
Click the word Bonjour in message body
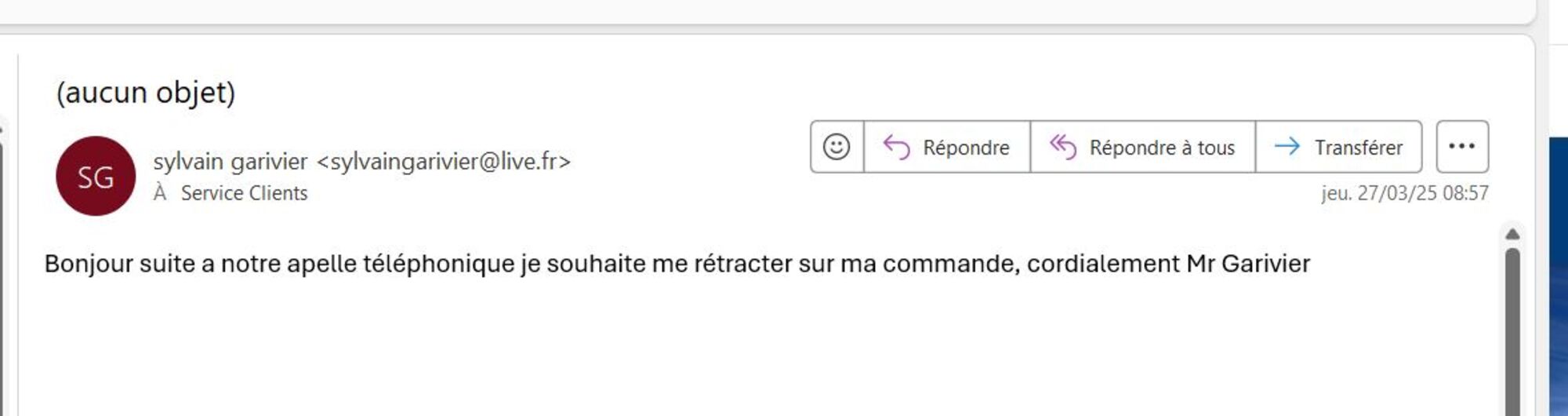click(x=89, y=264)
